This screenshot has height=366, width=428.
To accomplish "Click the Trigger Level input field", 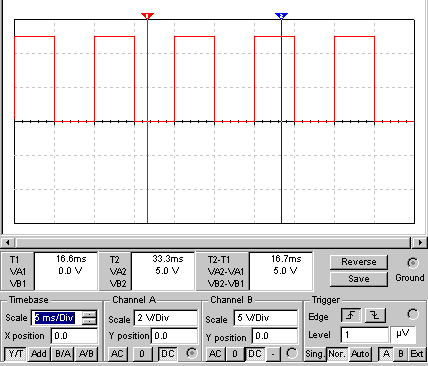I will point(365,335).
